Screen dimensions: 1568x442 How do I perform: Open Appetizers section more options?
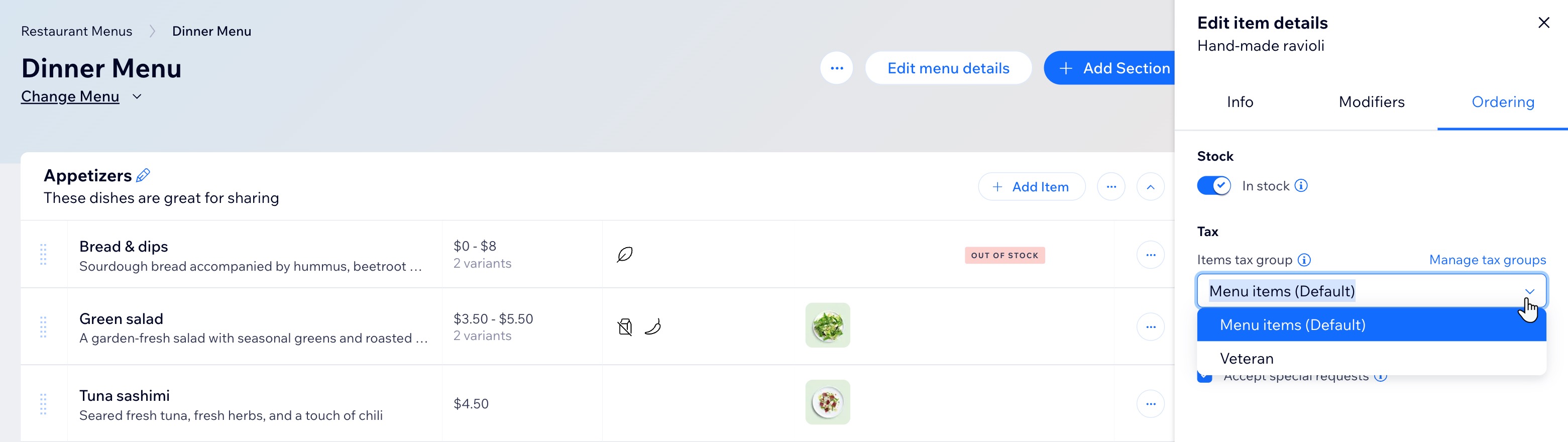[x=1111, y=187]
